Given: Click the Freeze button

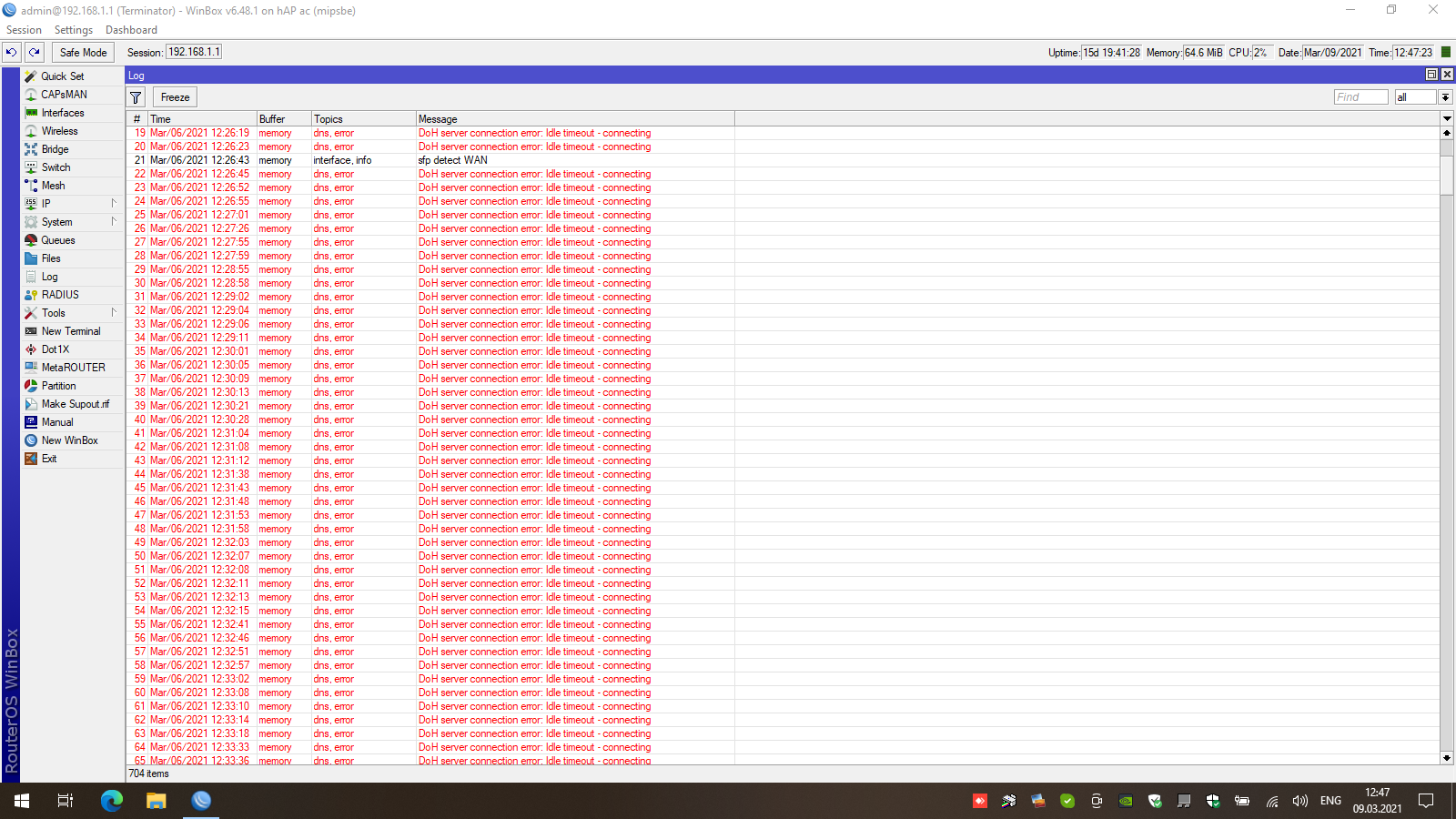Looking at the screenshot, I should [175, 97].
